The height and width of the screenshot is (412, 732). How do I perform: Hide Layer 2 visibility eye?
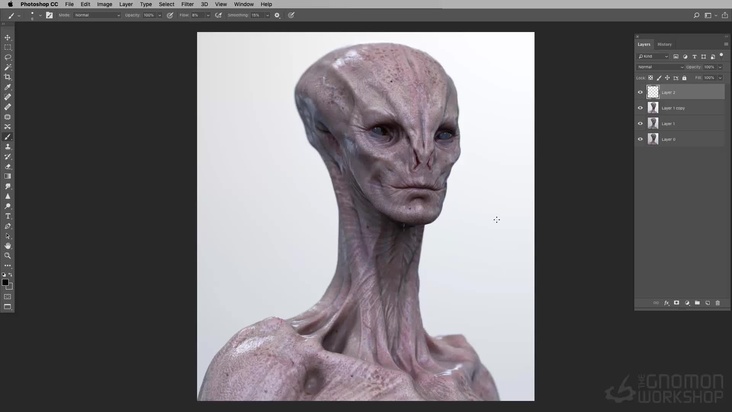(640, 92)
